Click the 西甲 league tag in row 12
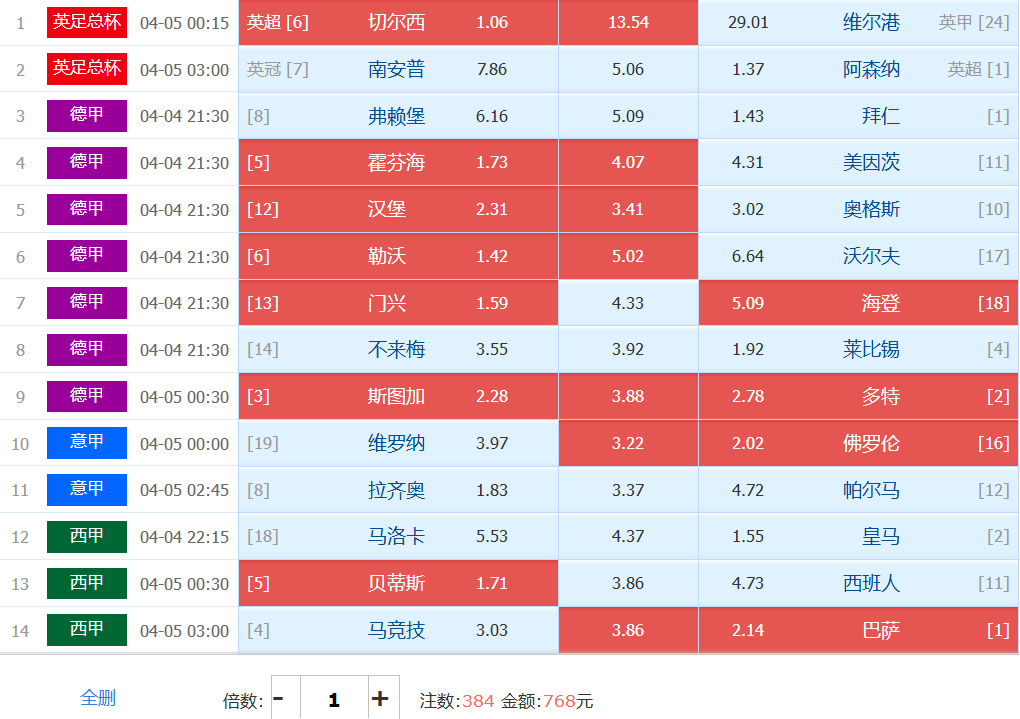This screenshot has width=1020, height=719. 87,537
